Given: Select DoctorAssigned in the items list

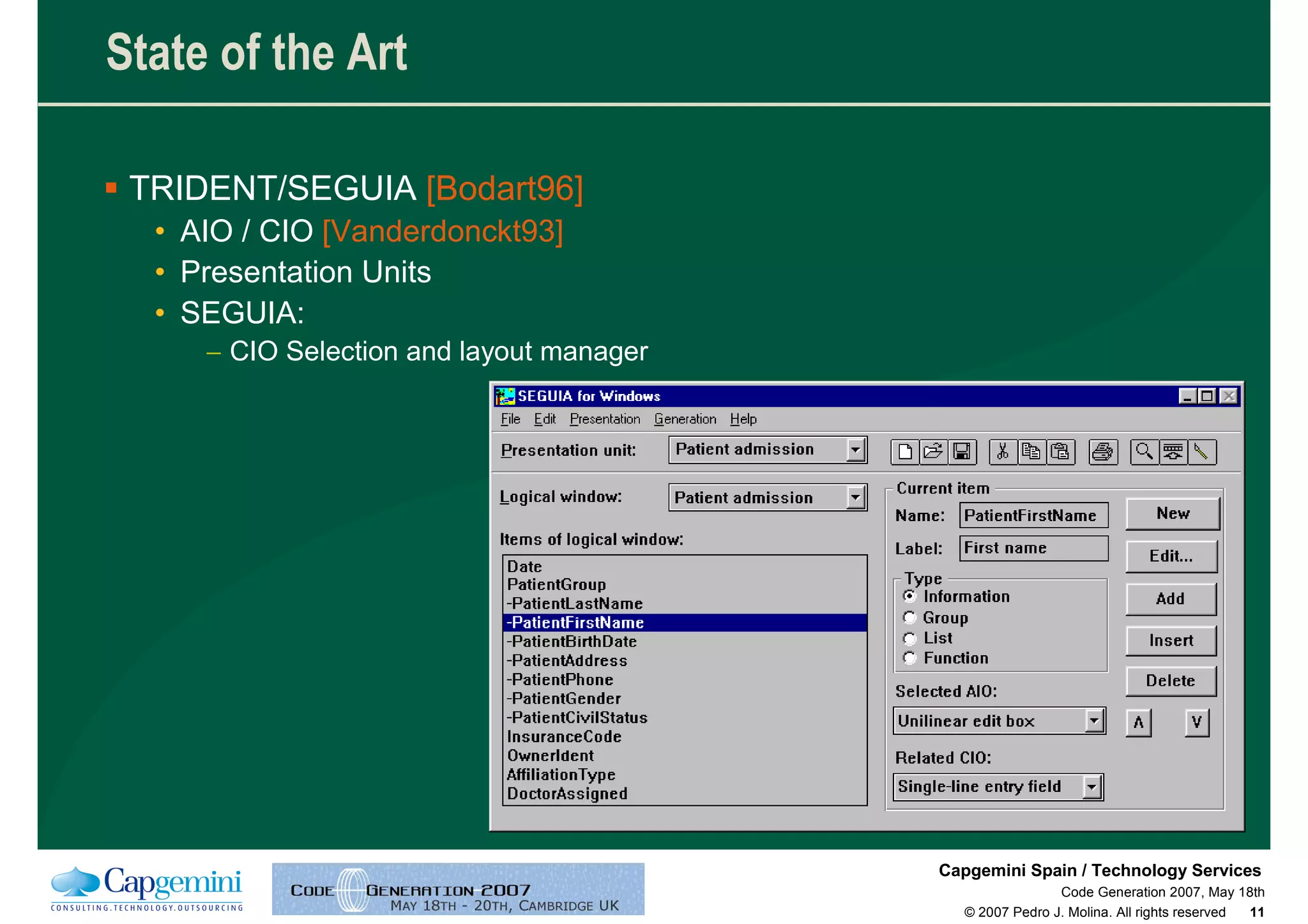Looking at the screenshot, I should click(x=685, y=794).
